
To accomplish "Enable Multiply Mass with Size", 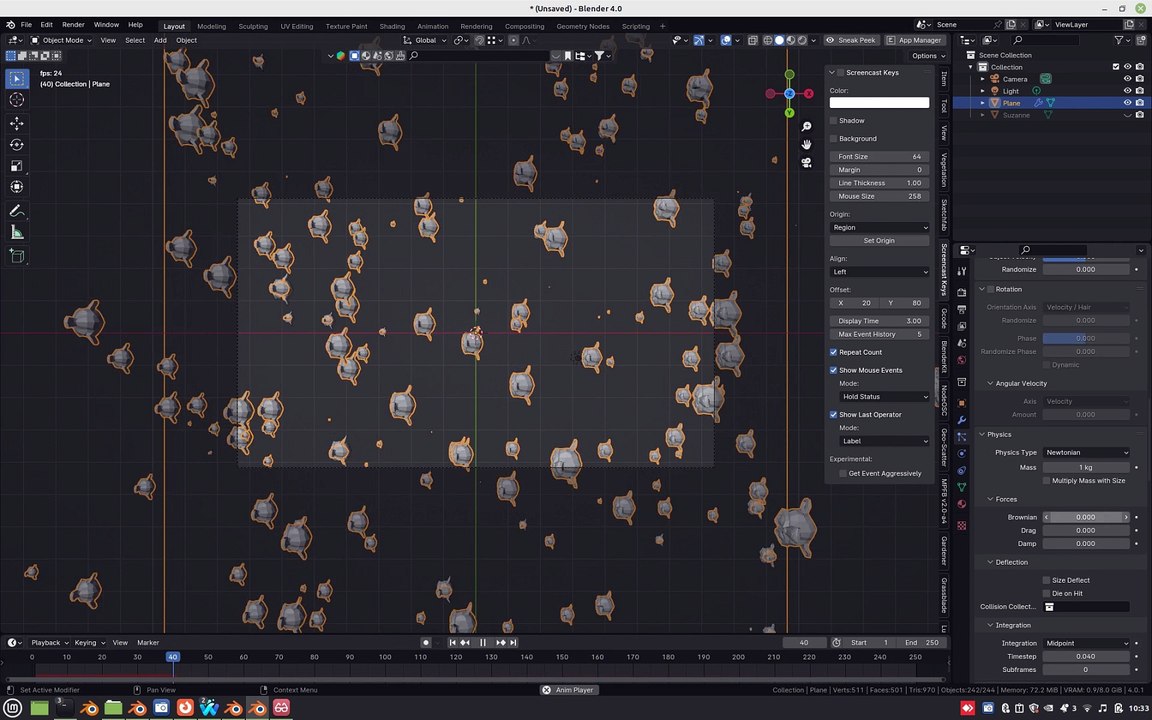I will tap(1046, 480).
